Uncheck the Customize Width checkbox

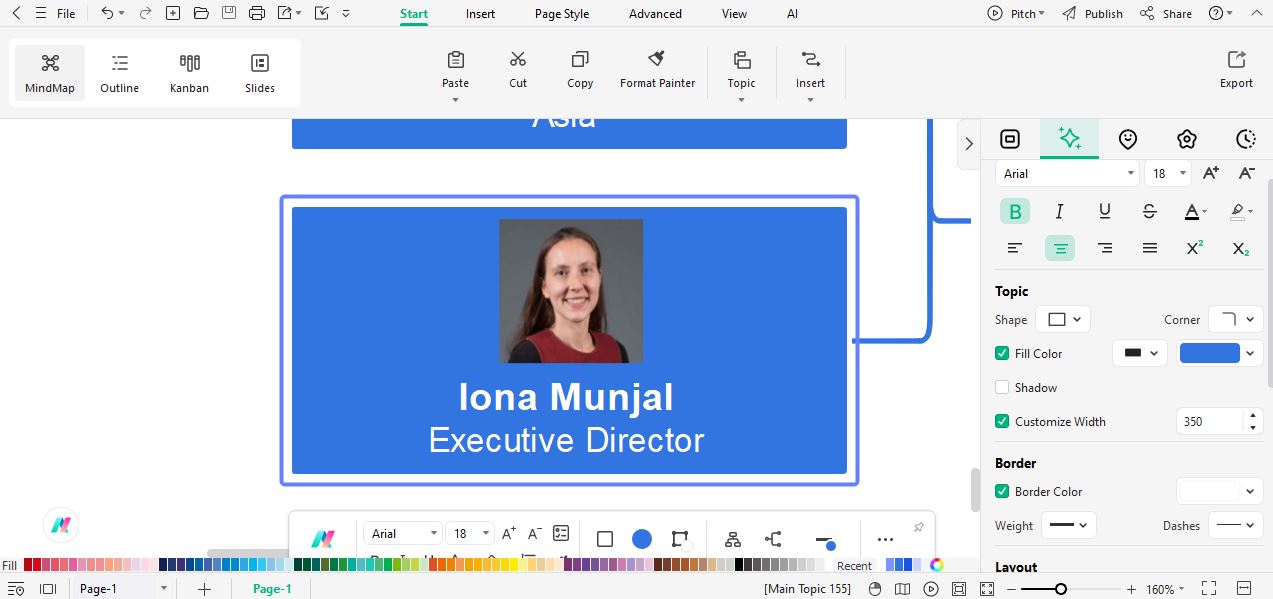(1002, 421)
